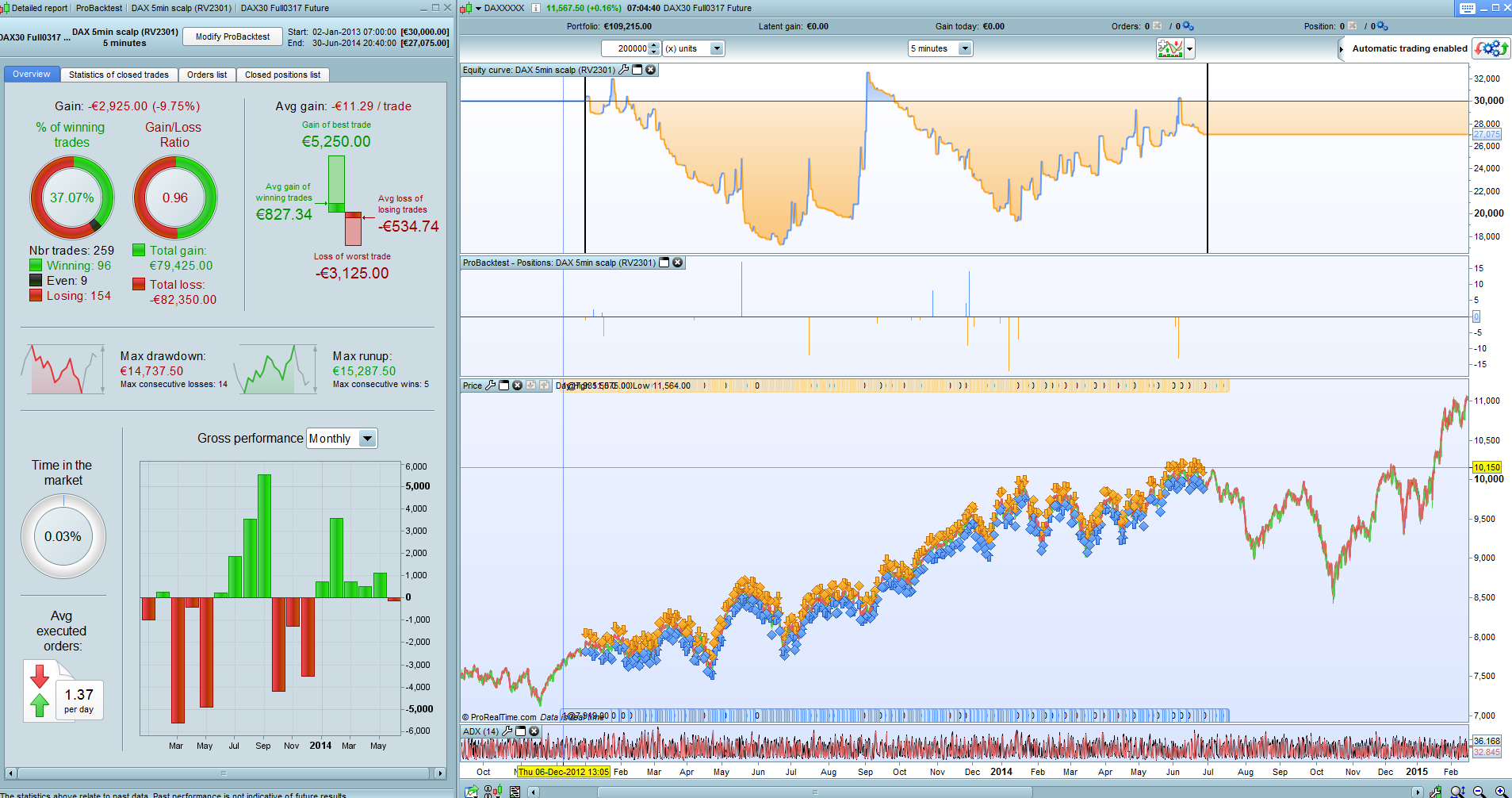Screen dimensions: 1512x798
Task: Open Orders settings gear icon
Action: [1189, 26]
